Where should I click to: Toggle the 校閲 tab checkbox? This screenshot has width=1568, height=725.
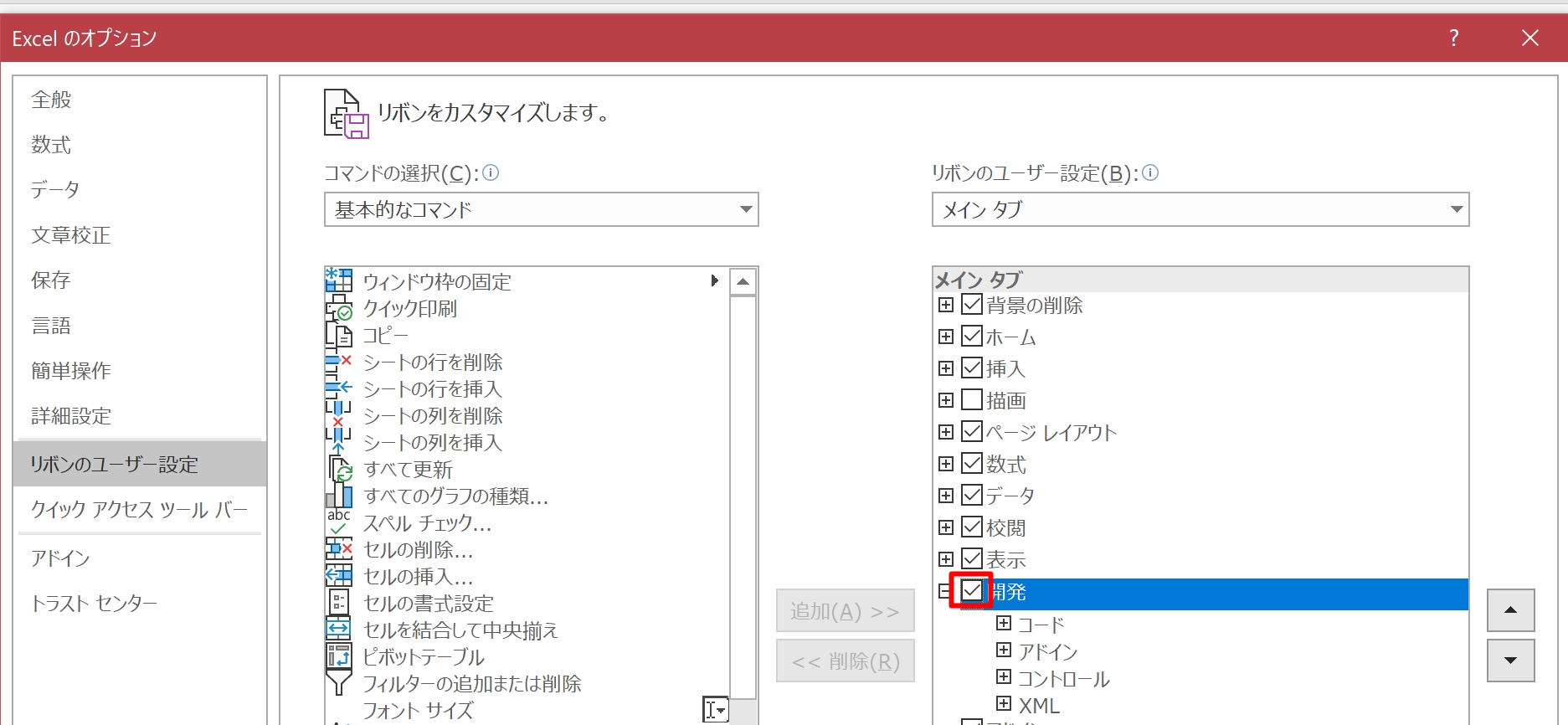[972, 527]
